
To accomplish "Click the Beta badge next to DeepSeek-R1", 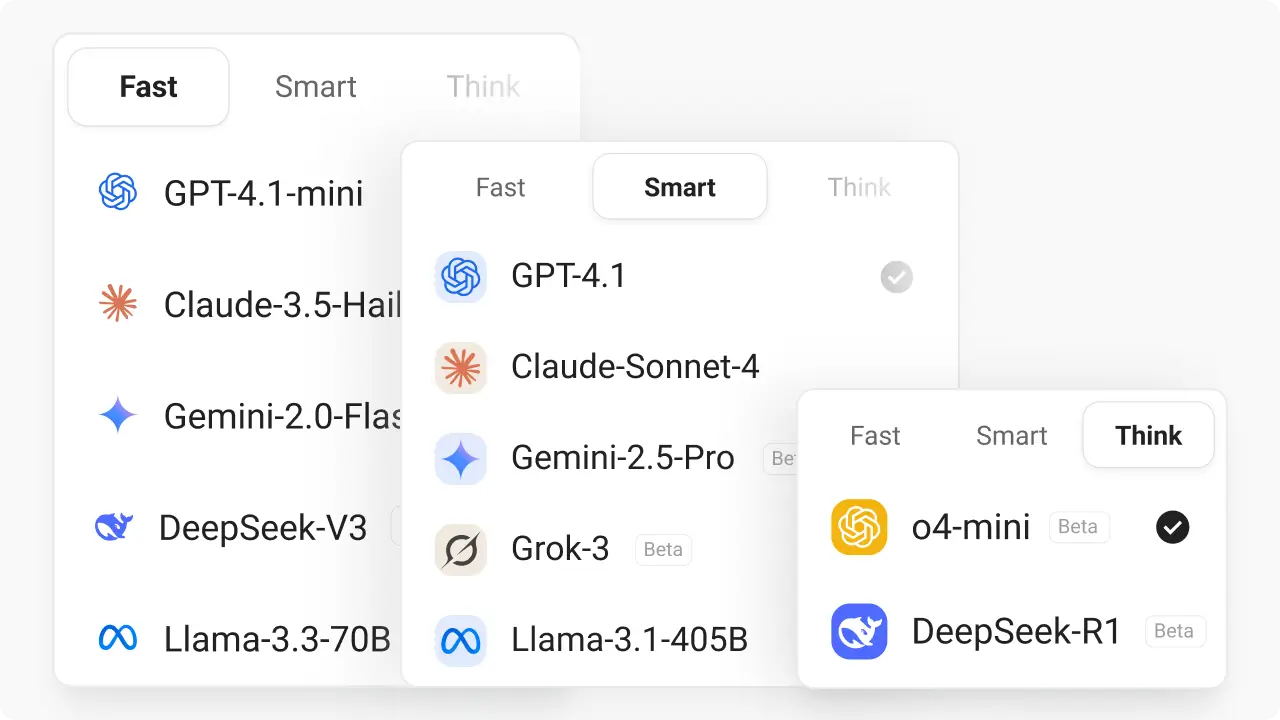I will coord(1174,631).
